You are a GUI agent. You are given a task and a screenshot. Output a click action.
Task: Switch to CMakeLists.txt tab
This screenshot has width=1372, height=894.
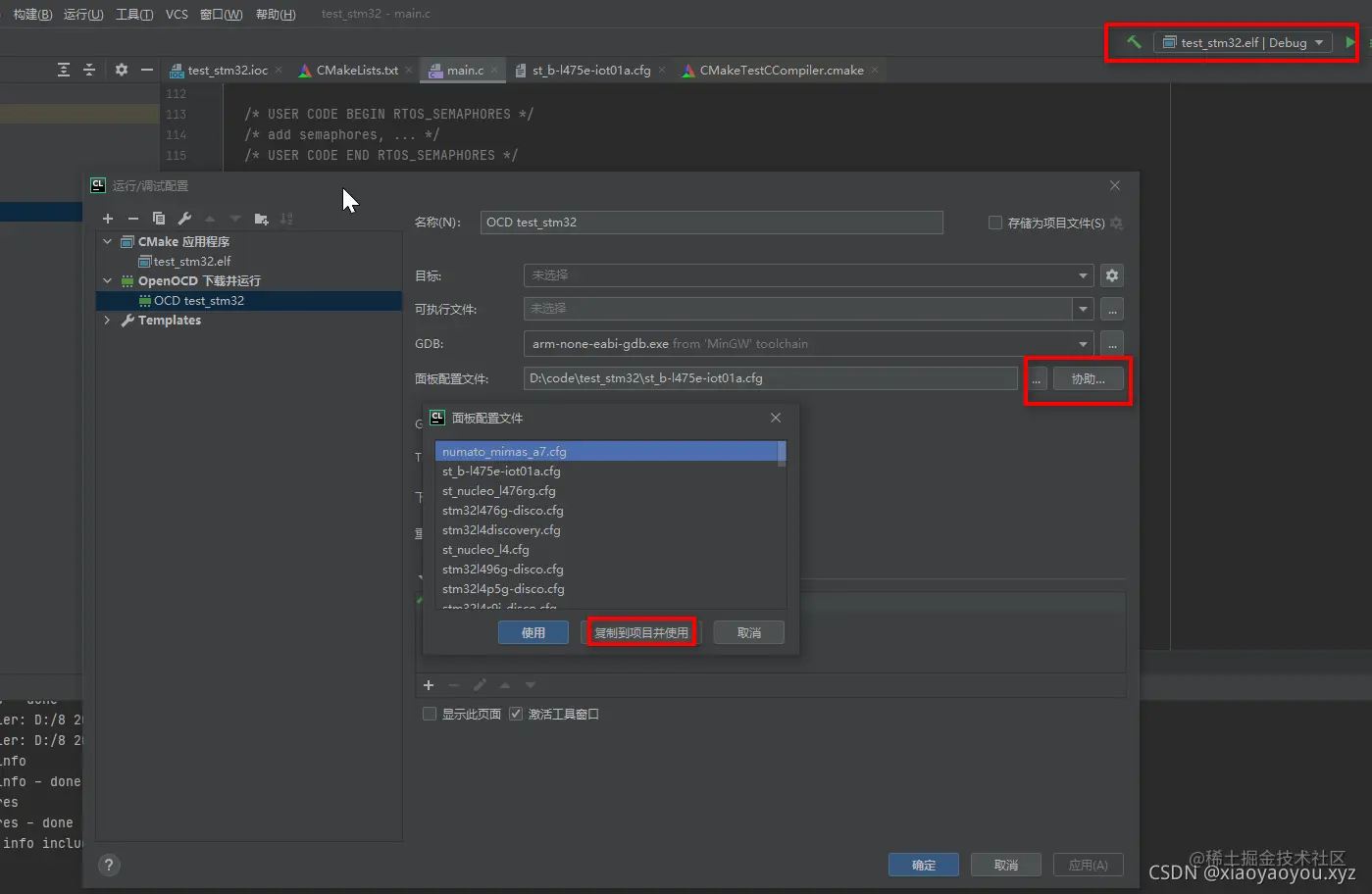[357, 71]
